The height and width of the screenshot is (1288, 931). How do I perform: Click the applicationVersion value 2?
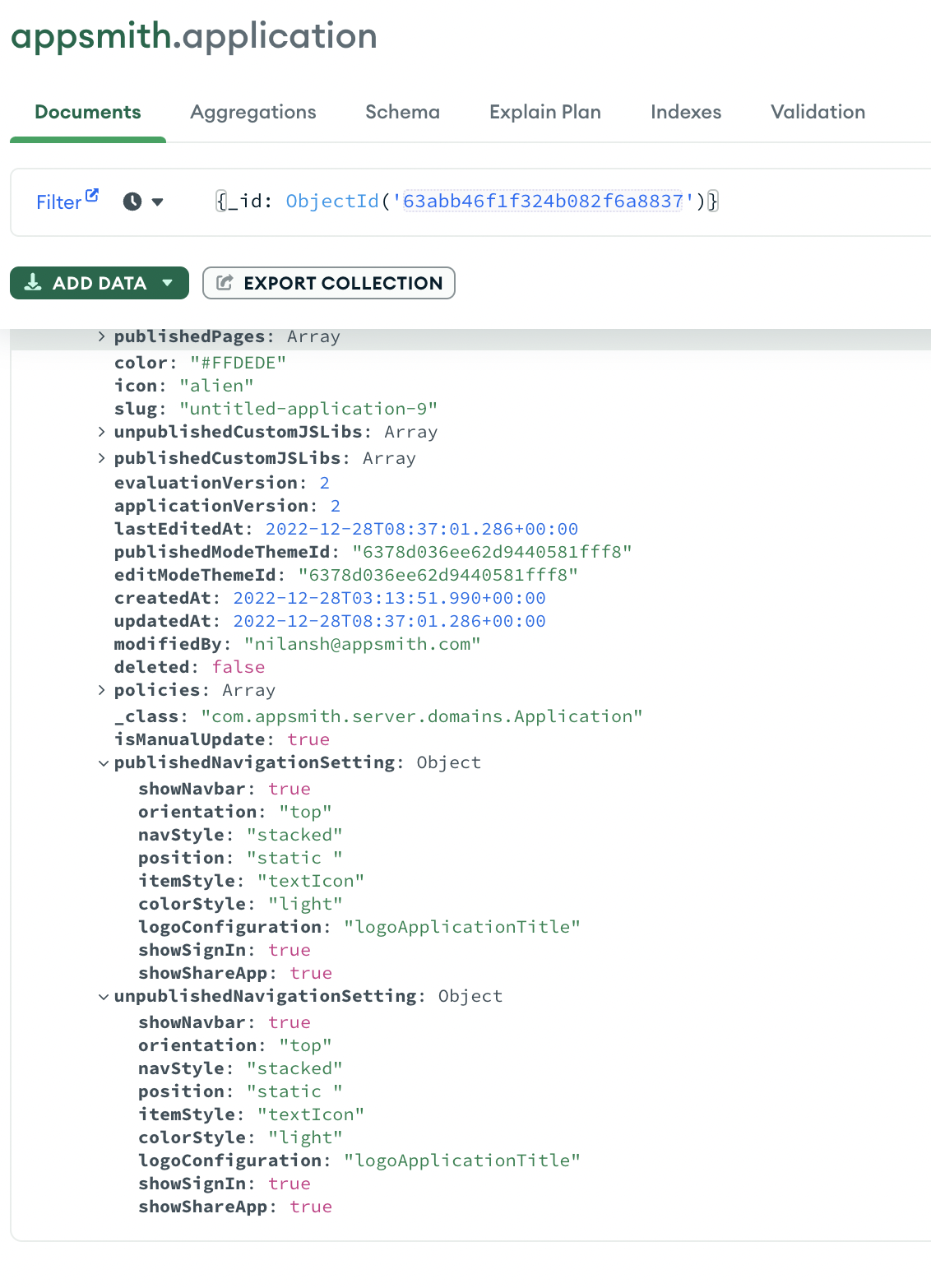[336, 506]
